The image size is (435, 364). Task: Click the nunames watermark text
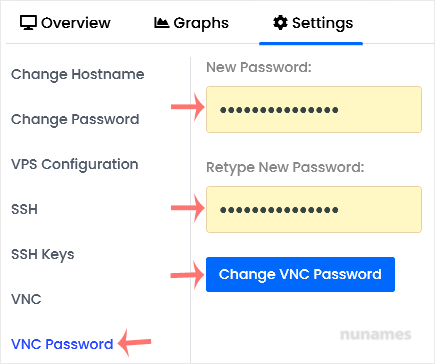click(x=376, y=334)
